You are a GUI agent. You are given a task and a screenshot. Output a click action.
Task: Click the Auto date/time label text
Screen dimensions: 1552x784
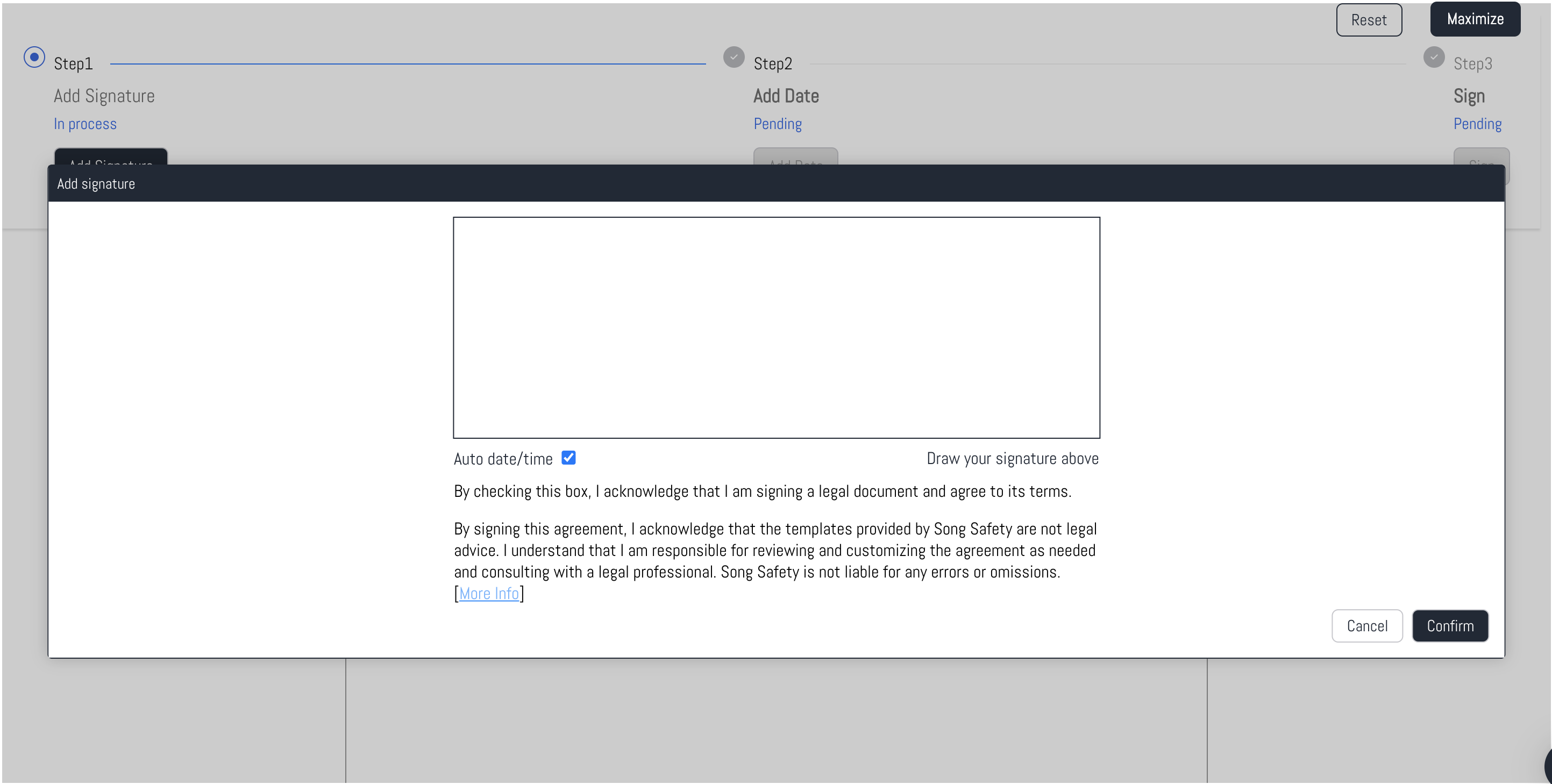tap(502, 459)
